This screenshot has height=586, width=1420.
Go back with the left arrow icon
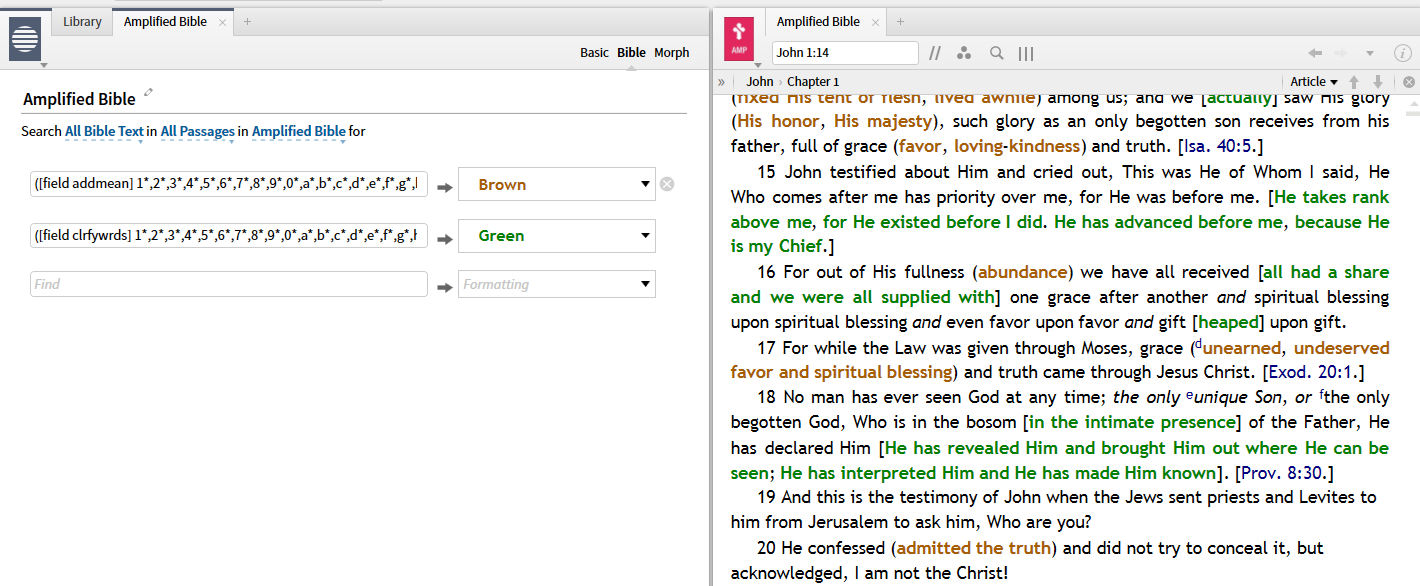point(1315,53)
